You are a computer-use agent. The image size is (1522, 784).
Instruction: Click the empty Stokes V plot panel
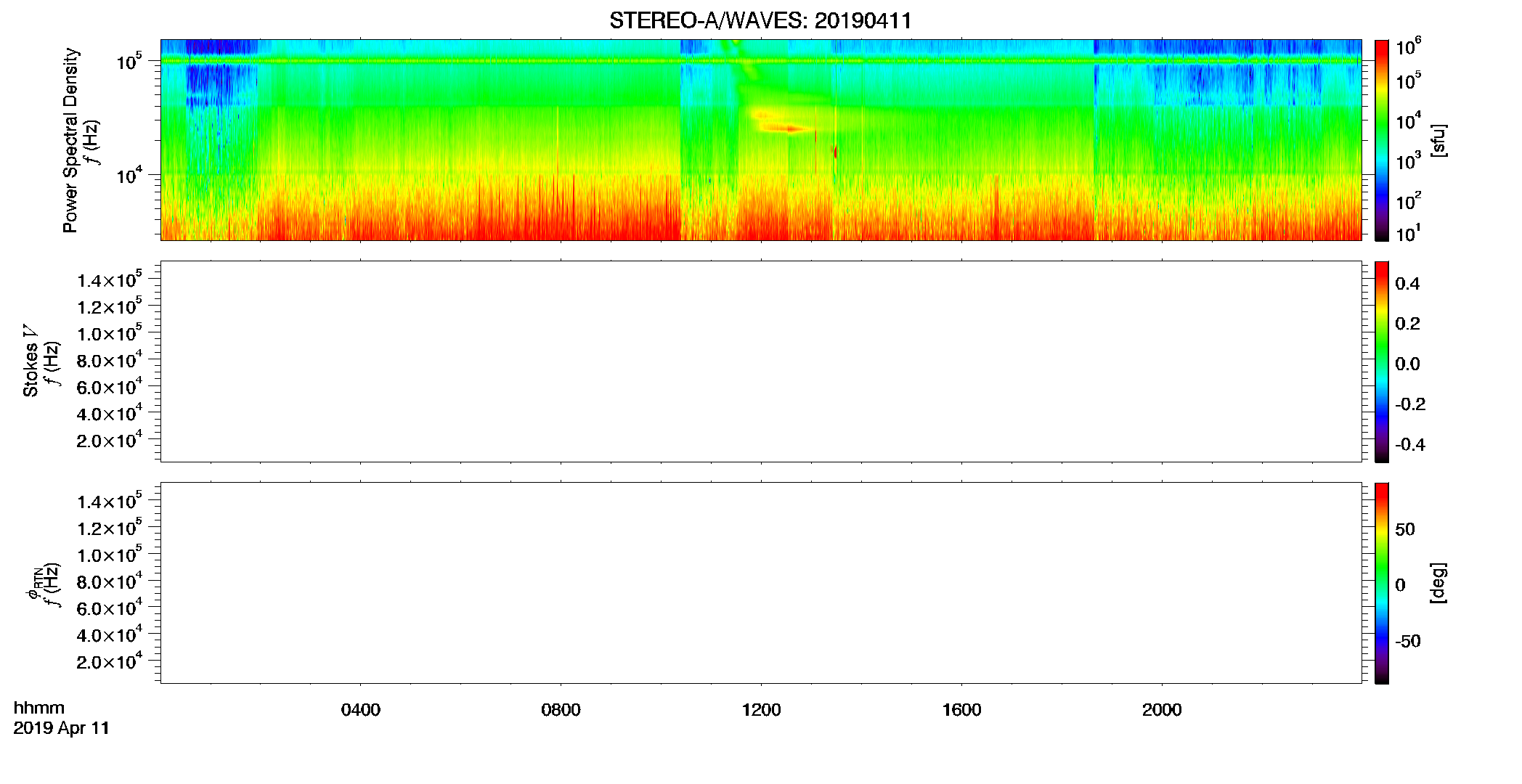[x=761, y=362]
